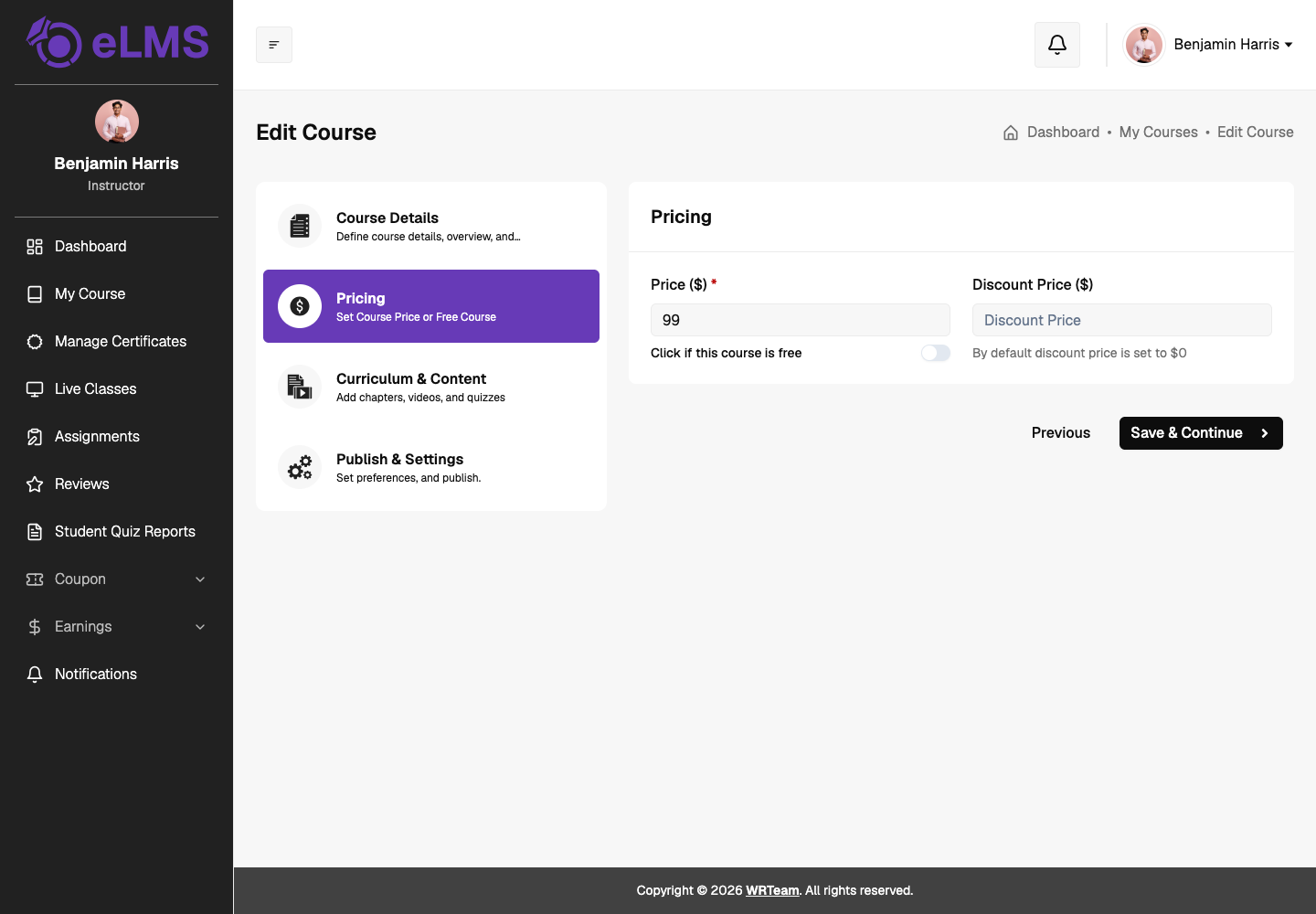Viewport: 1316px width, 914px height.
Task: Expand the Coupon submenu chevron
Action: click(x=200, y=579)
